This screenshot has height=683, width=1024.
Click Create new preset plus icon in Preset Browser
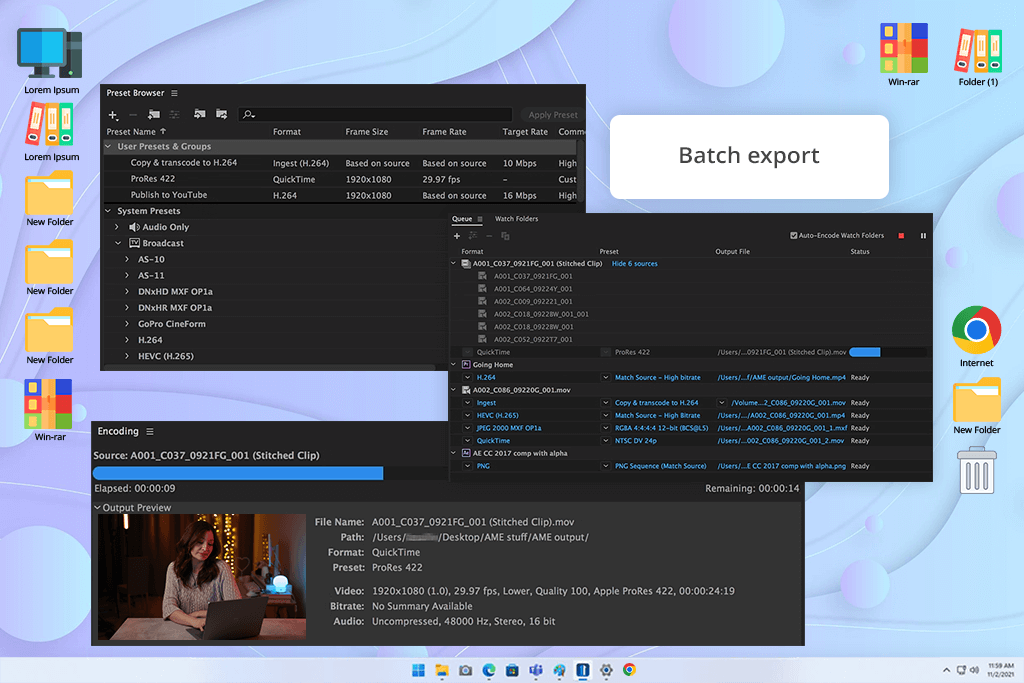[113, 115]
